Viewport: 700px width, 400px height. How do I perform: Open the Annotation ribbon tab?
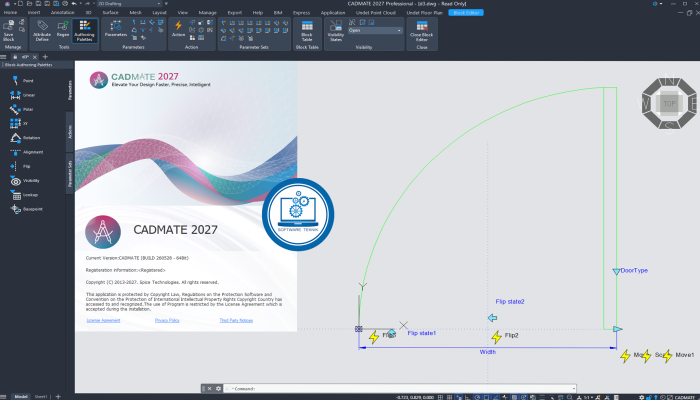(x=62, y=12)
